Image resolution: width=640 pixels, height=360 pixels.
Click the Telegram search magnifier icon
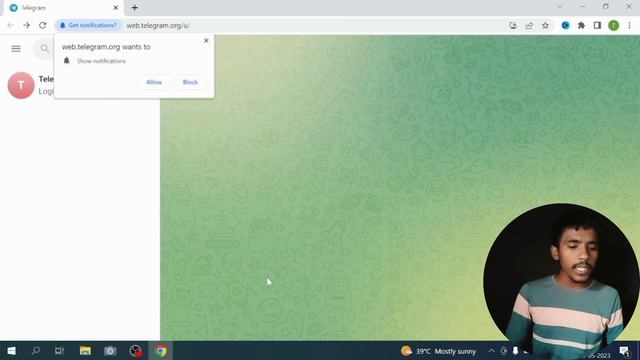[x=44, y=49]
